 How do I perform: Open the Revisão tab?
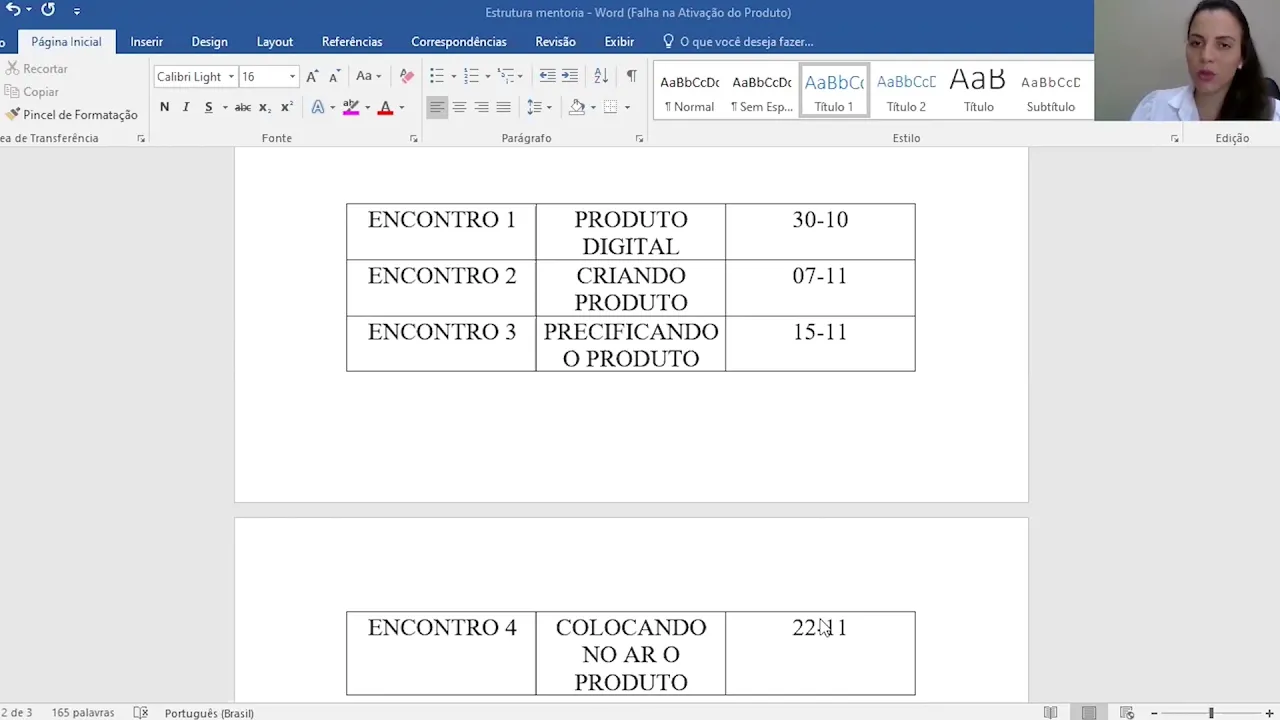pos(555,42)
